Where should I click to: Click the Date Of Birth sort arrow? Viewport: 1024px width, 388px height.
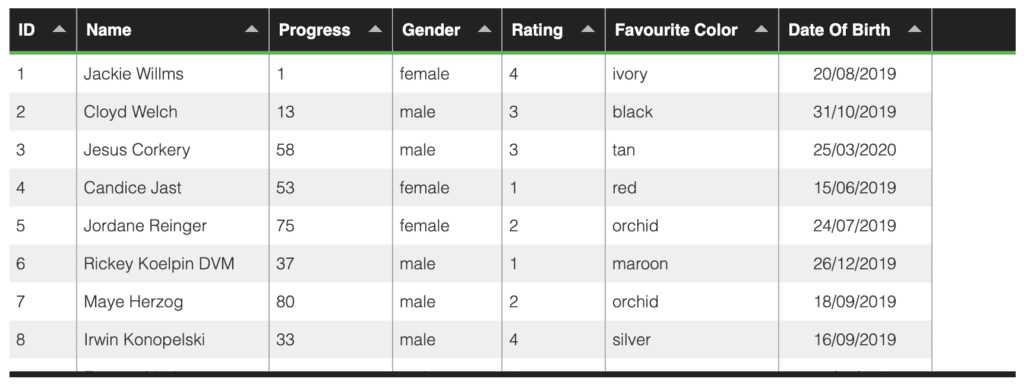(x=914, y=29)
